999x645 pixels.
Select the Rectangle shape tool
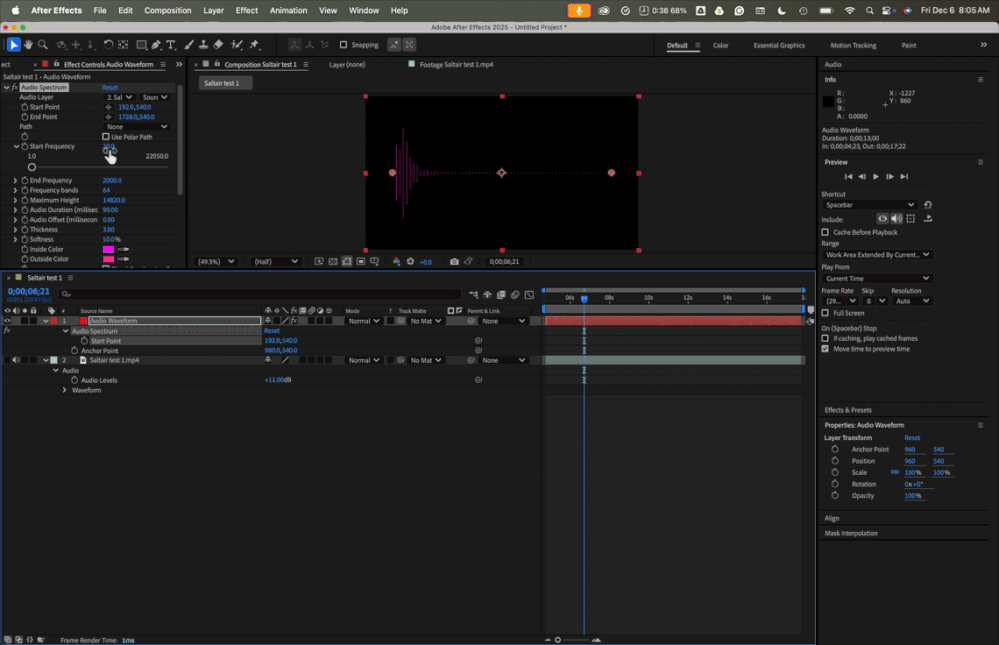point(141,45)
